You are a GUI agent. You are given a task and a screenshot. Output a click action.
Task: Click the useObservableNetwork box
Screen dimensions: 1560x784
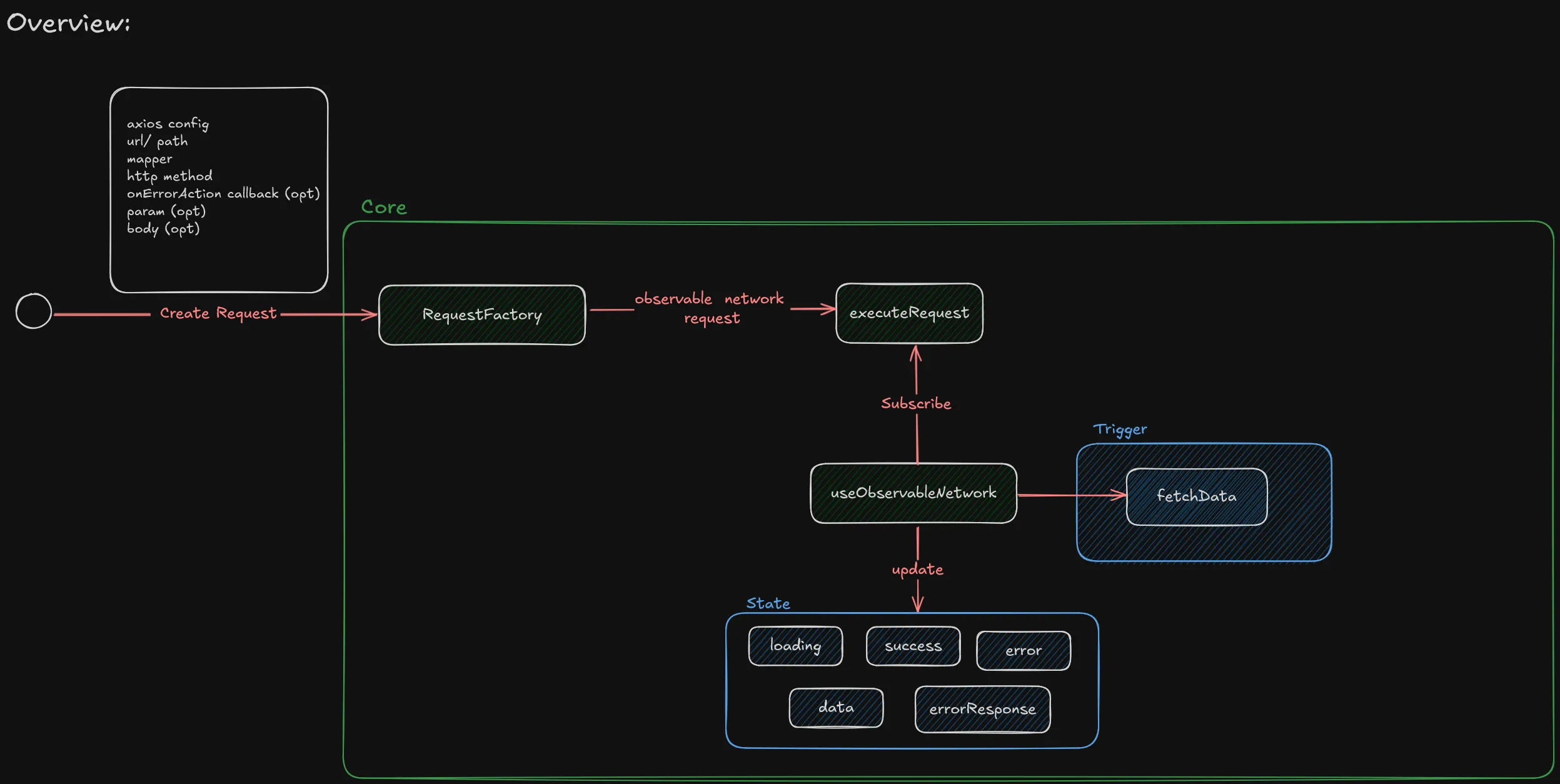(913, 493)
